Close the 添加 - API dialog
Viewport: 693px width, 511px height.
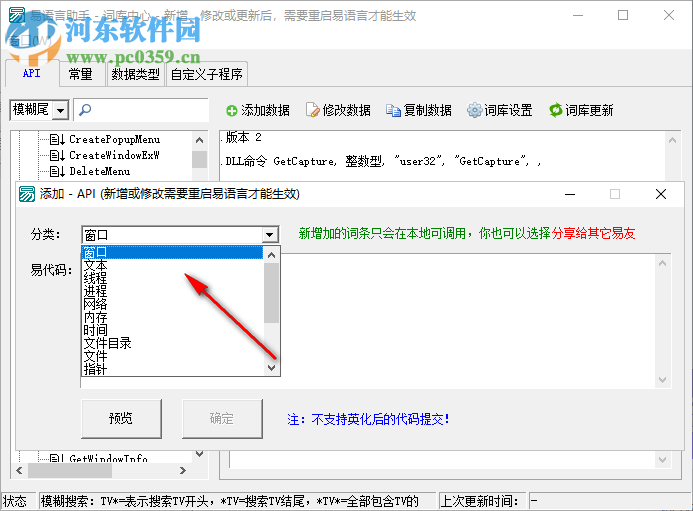pos(661,194)
